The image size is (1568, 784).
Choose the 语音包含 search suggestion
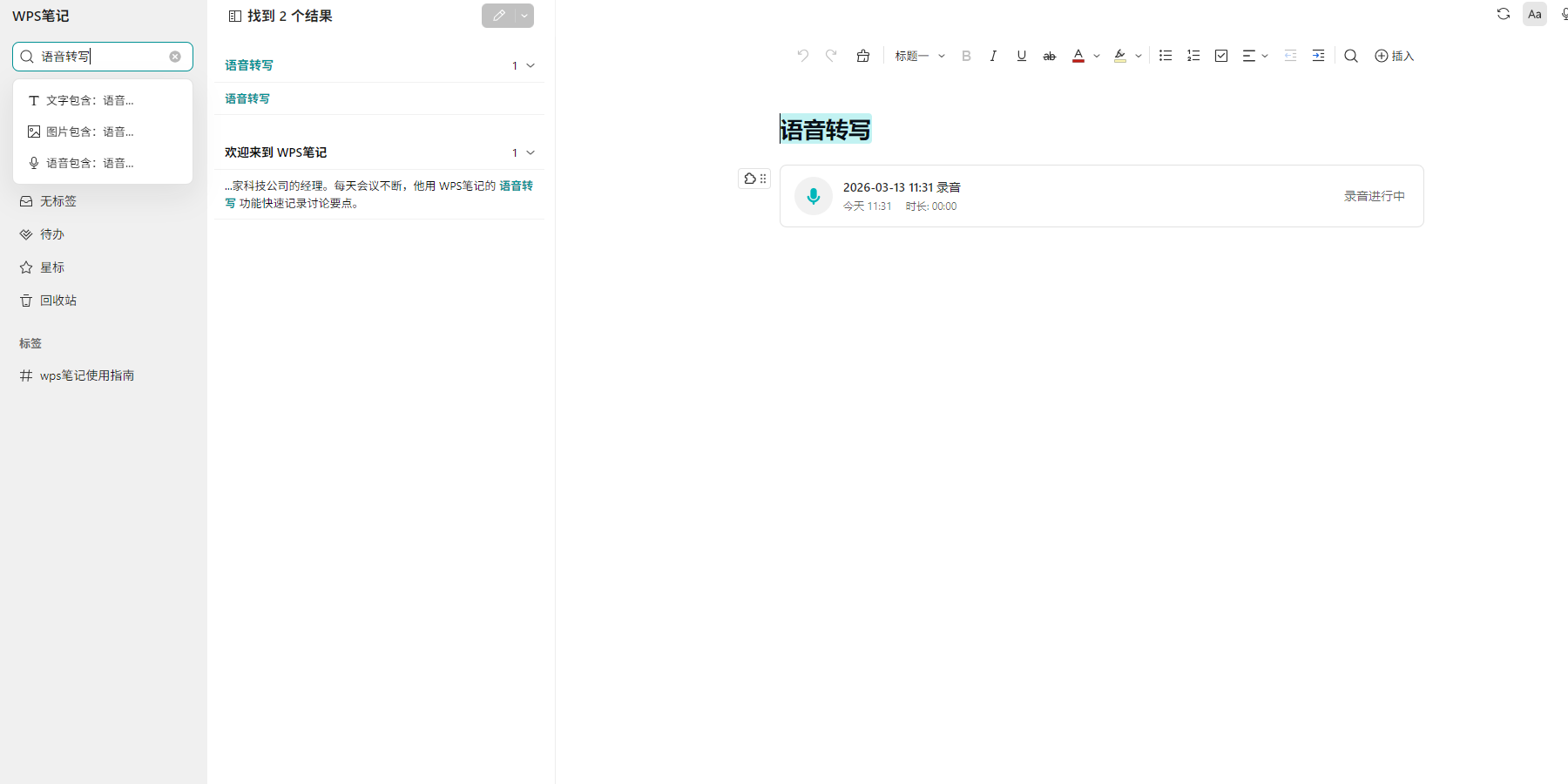pos(103,163)
